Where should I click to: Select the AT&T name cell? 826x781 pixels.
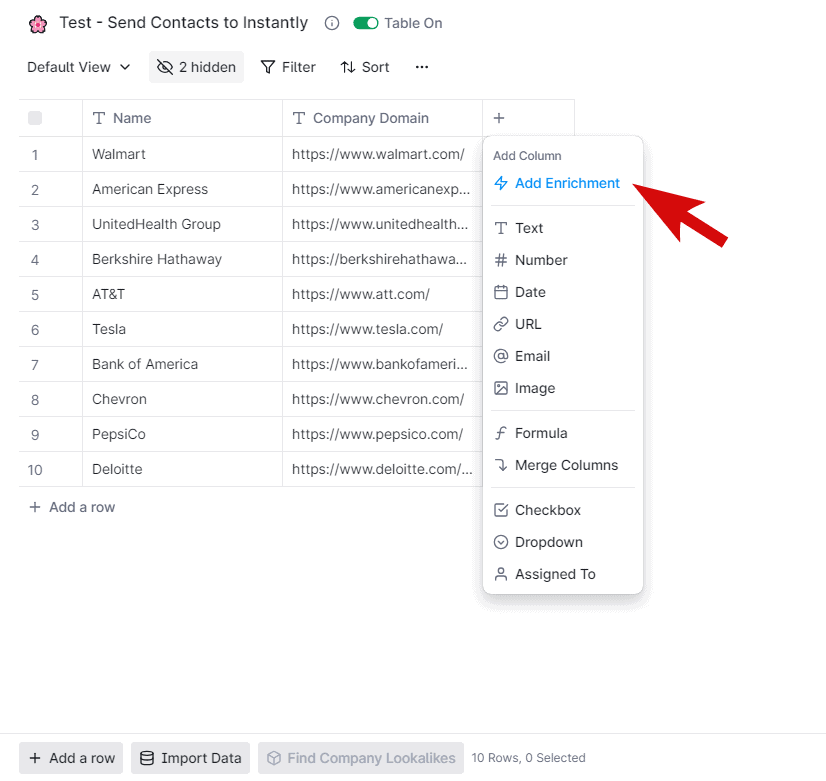click(x=182, y=294)
